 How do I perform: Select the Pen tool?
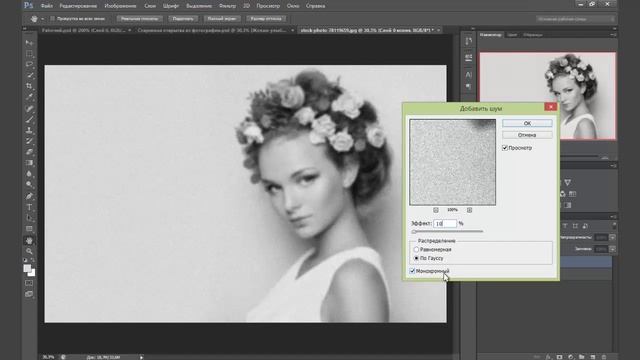pyautogui.click(x=29, y=196)
